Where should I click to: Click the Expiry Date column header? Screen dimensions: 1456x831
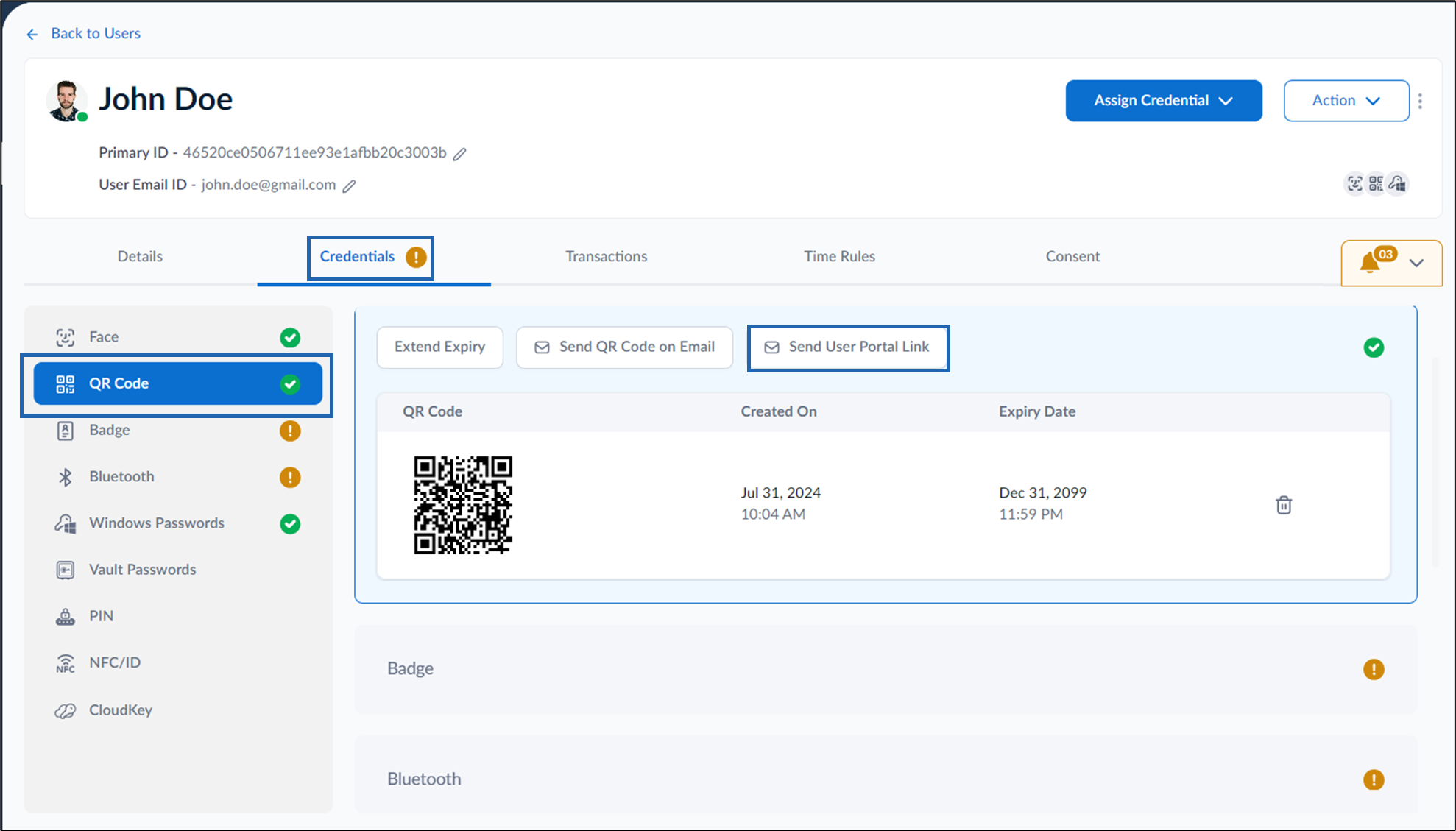[x=1037, y=411]
